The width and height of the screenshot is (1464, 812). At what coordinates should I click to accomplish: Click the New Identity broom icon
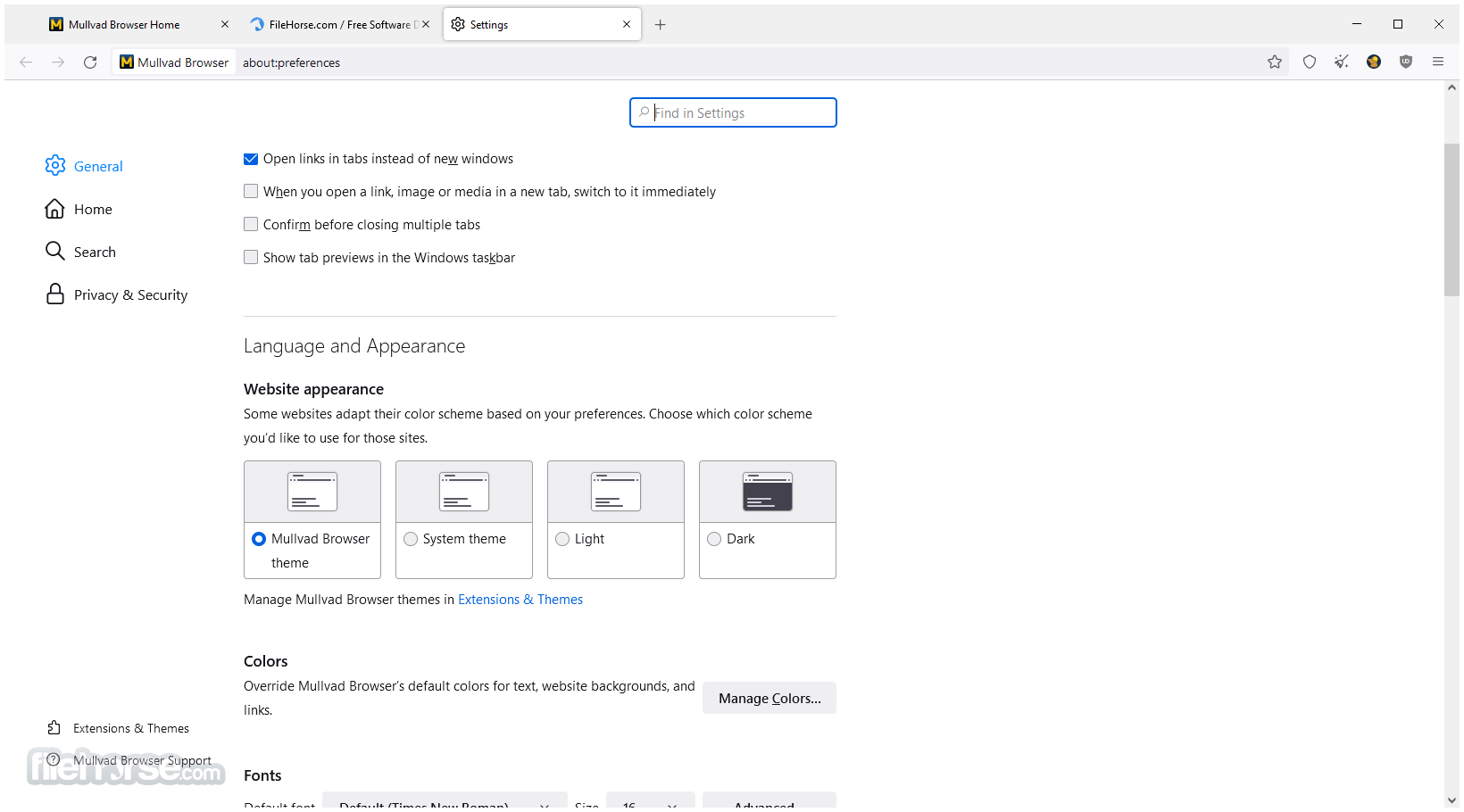(x=1342, y=62)
